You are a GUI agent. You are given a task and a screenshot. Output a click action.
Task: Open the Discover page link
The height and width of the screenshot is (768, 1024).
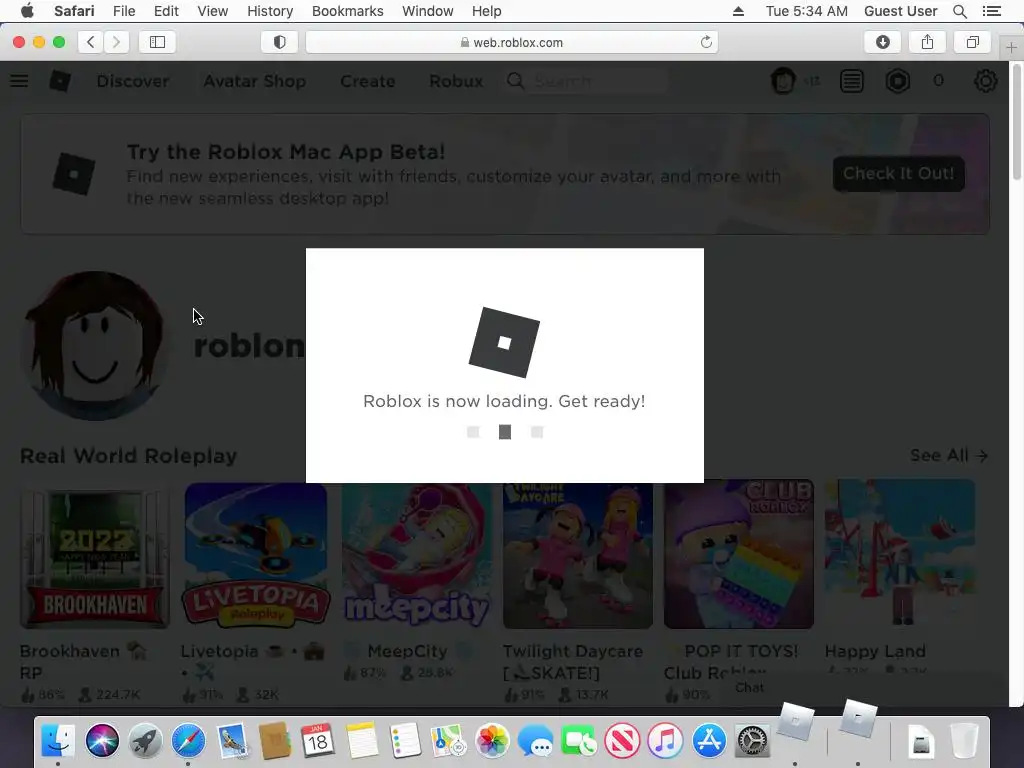pyautogui.click(x=133, y=81)
